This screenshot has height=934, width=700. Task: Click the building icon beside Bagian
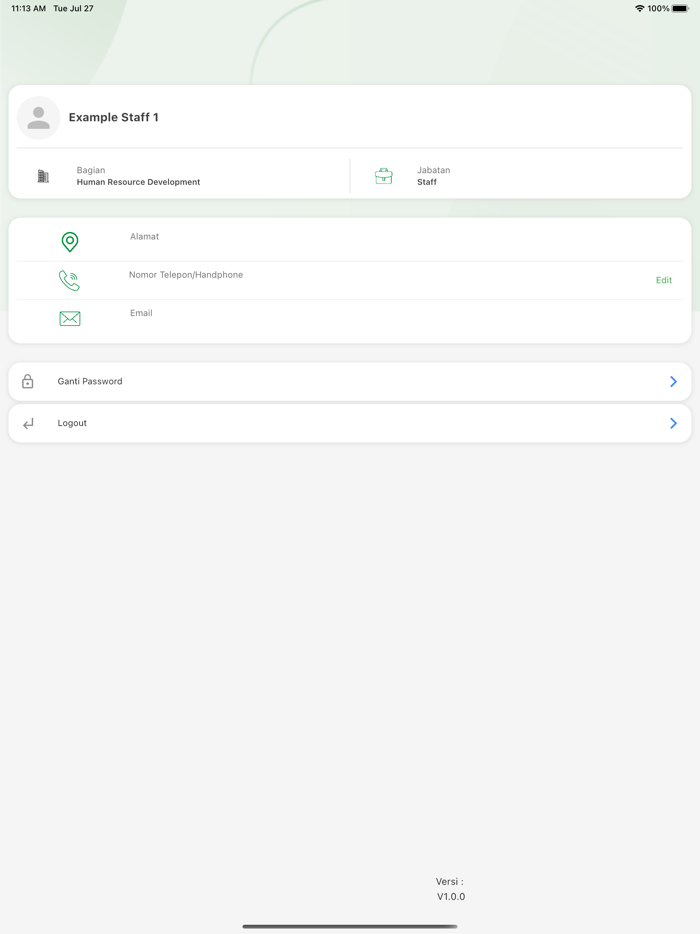point(43,176)
